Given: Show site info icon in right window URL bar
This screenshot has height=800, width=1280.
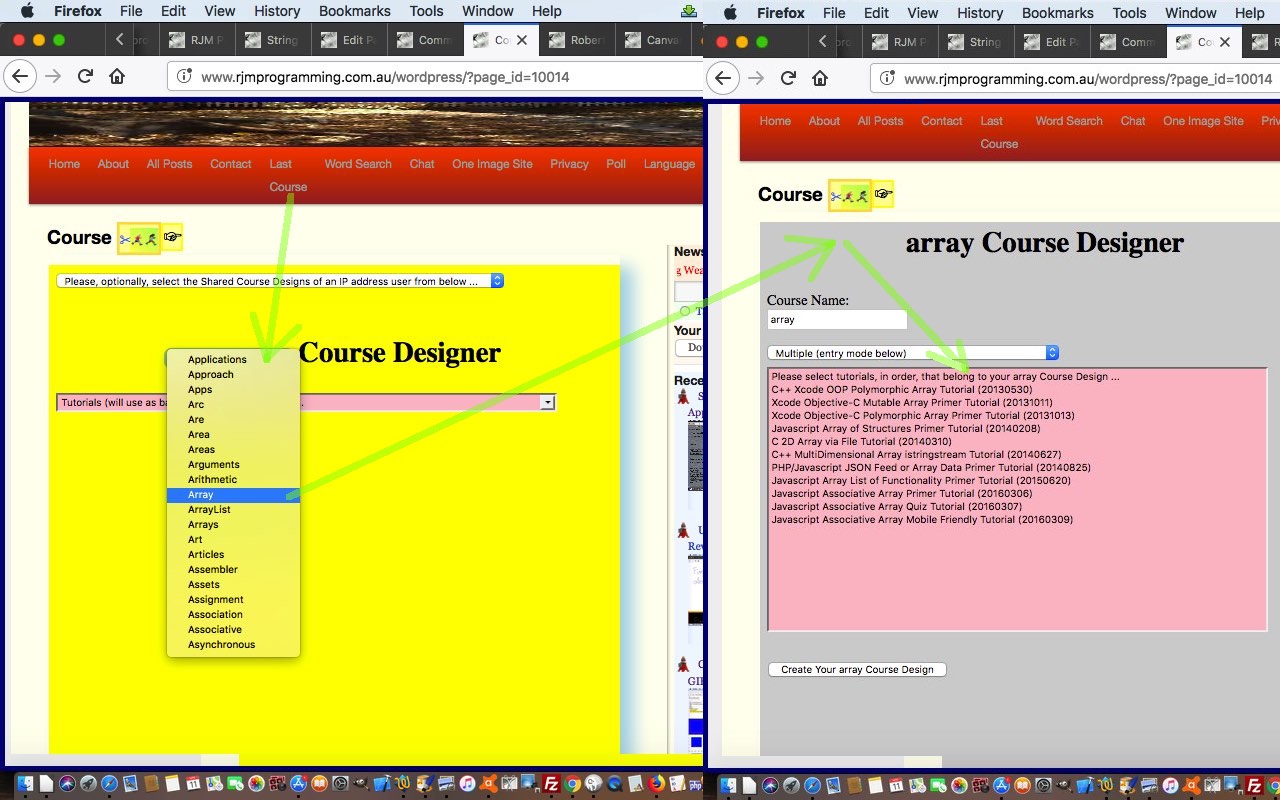Looking at the screenshot, I should (886, 78).
